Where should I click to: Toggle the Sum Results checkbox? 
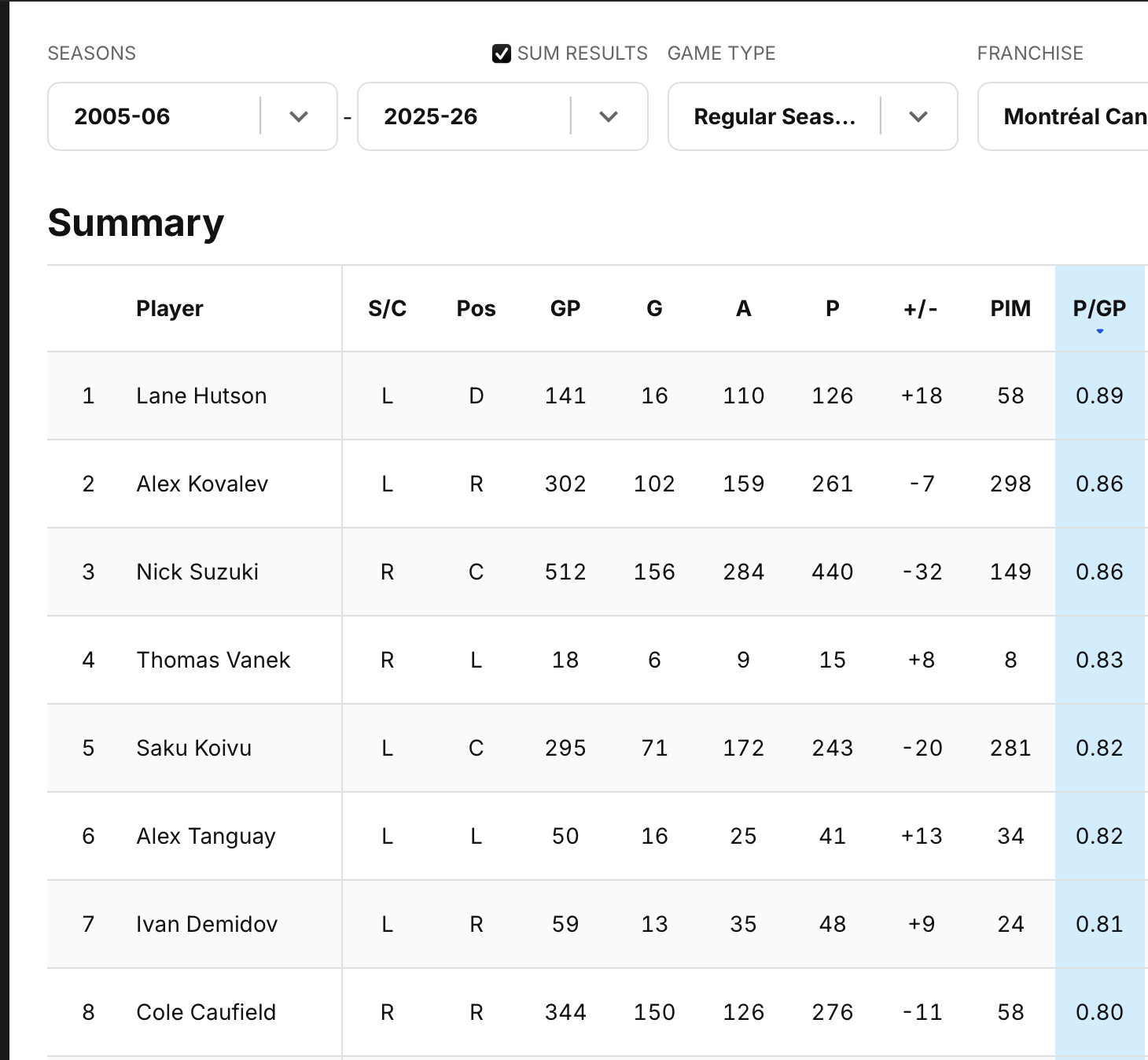tap(502, 53)
